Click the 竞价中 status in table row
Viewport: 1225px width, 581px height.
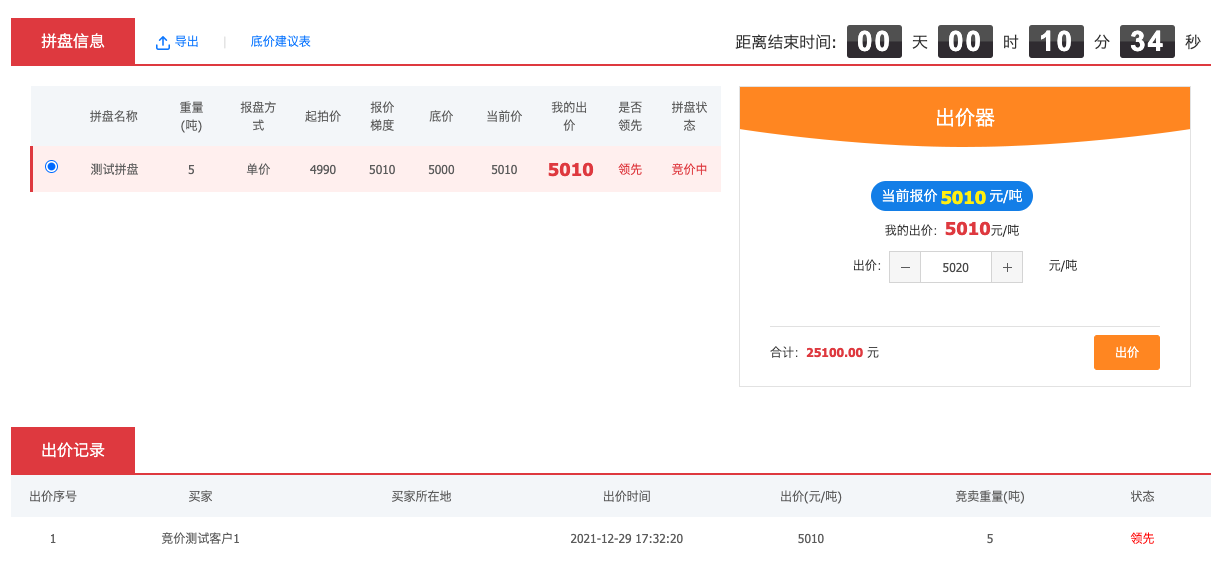coord(689,170)
